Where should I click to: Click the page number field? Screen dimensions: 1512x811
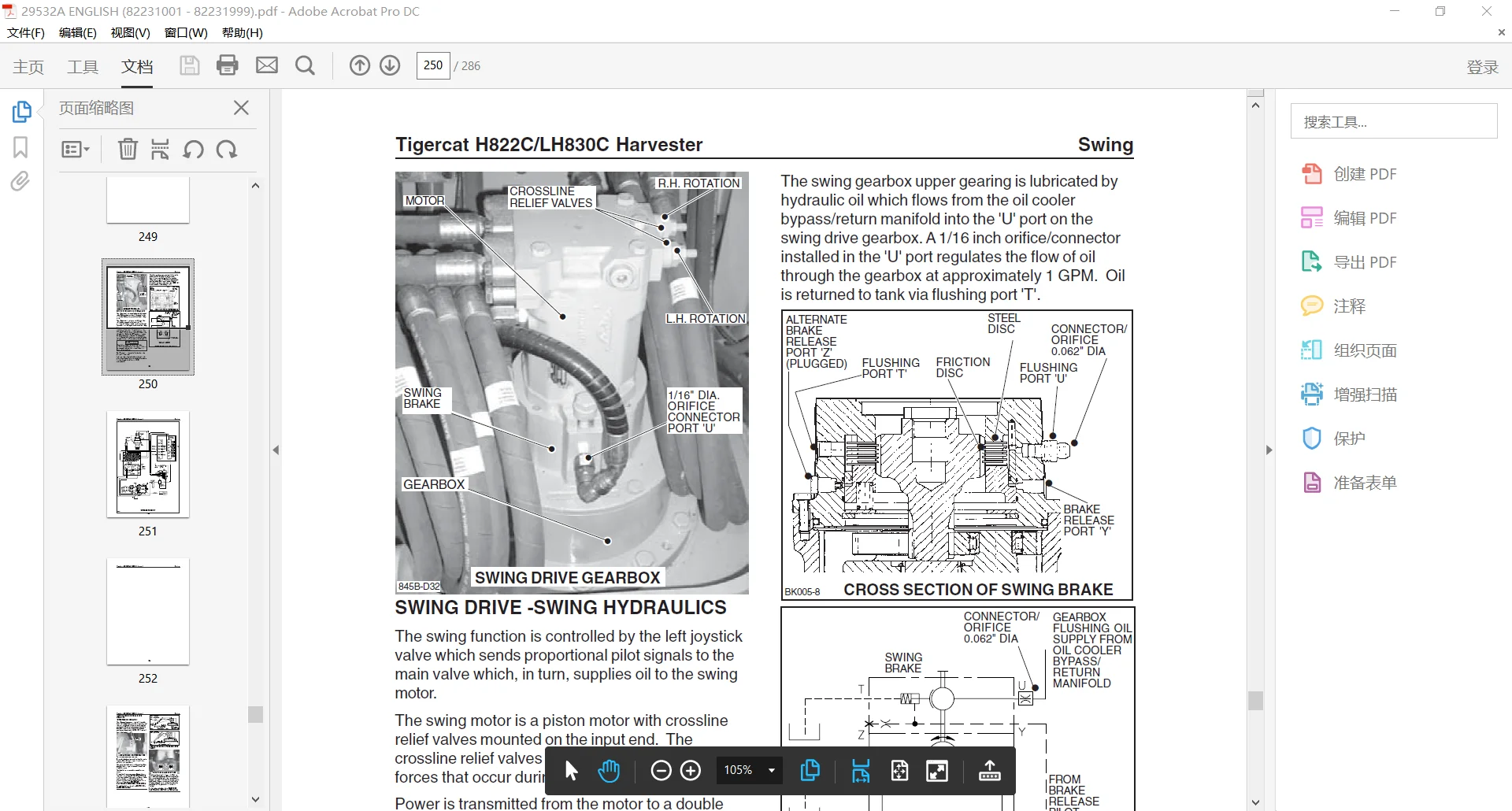433,65
